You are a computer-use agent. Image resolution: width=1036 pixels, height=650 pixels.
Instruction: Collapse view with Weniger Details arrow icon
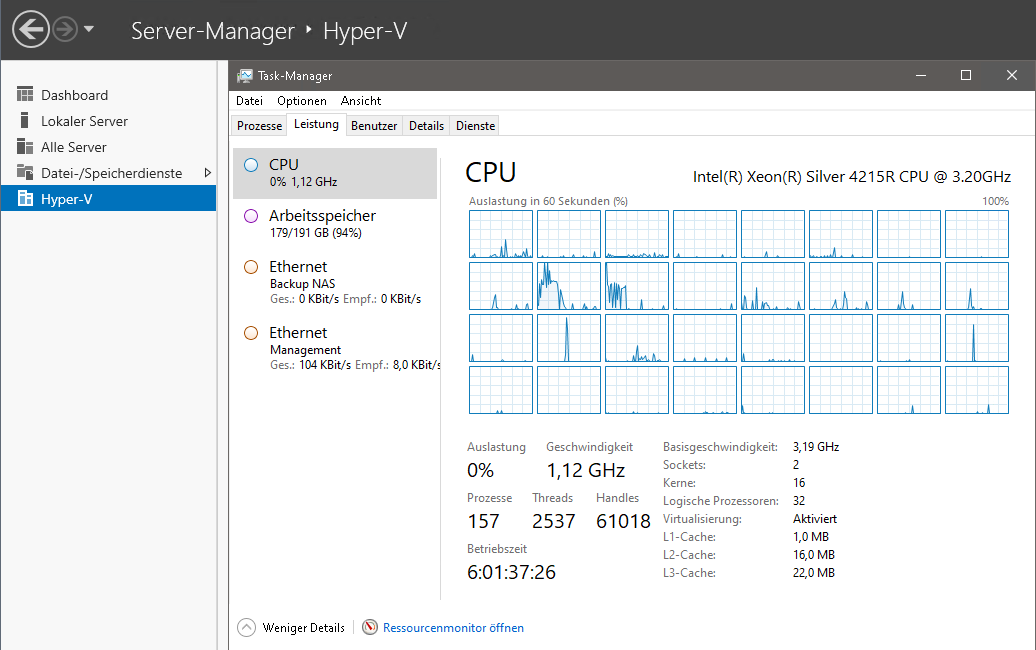click(x=246, y=628)
